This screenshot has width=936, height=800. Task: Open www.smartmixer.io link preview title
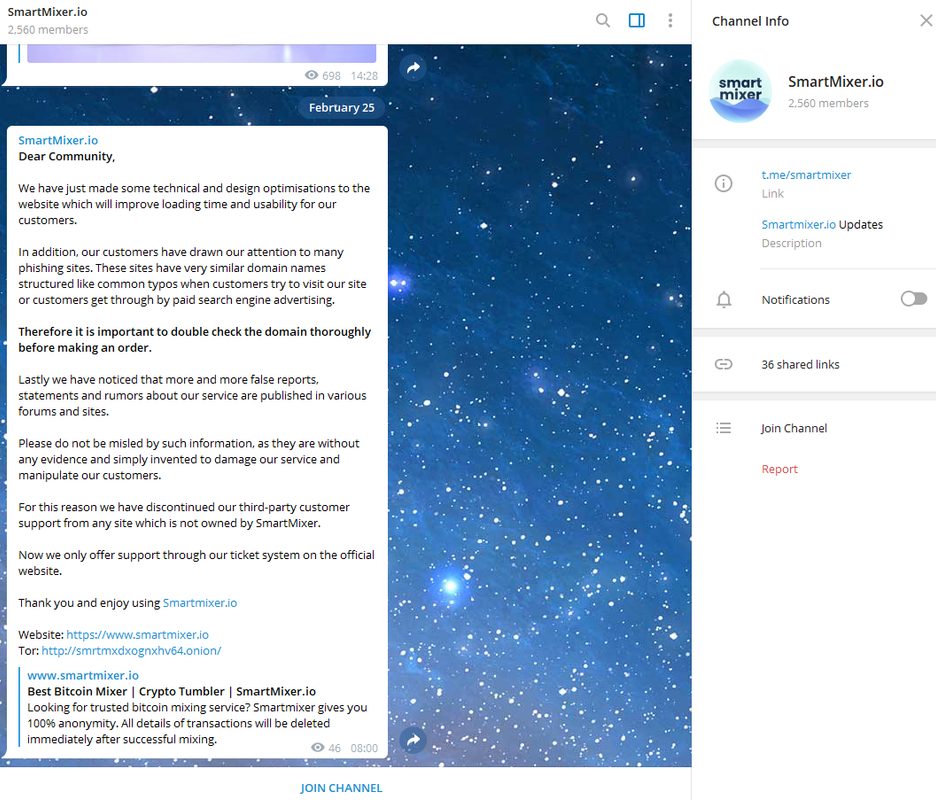click(83, 675)
